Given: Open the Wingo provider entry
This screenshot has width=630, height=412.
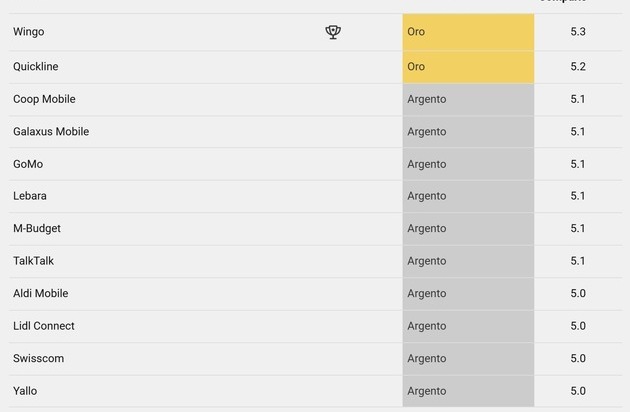Looking at the screenshot, I should 29,32.
